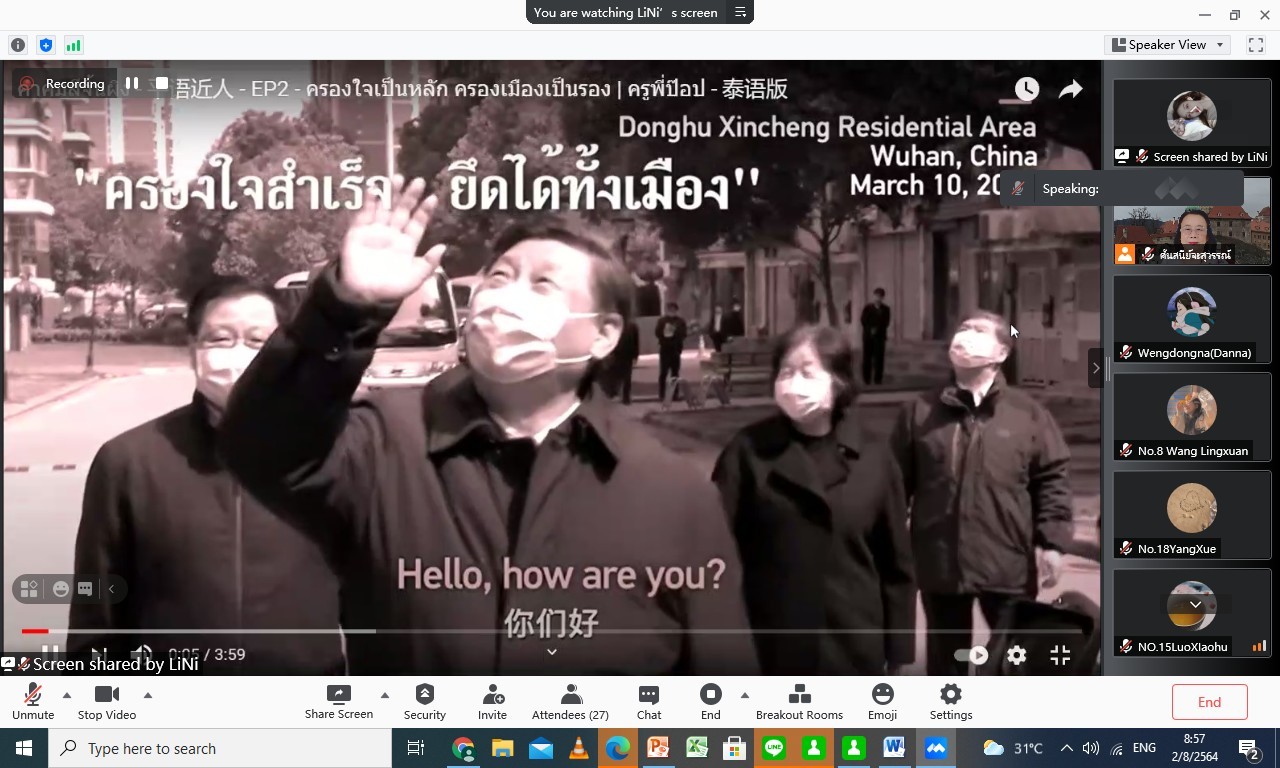Screen dimensions: 1280x768
Task: Pause the recording indicator
Action: point(132,83)
